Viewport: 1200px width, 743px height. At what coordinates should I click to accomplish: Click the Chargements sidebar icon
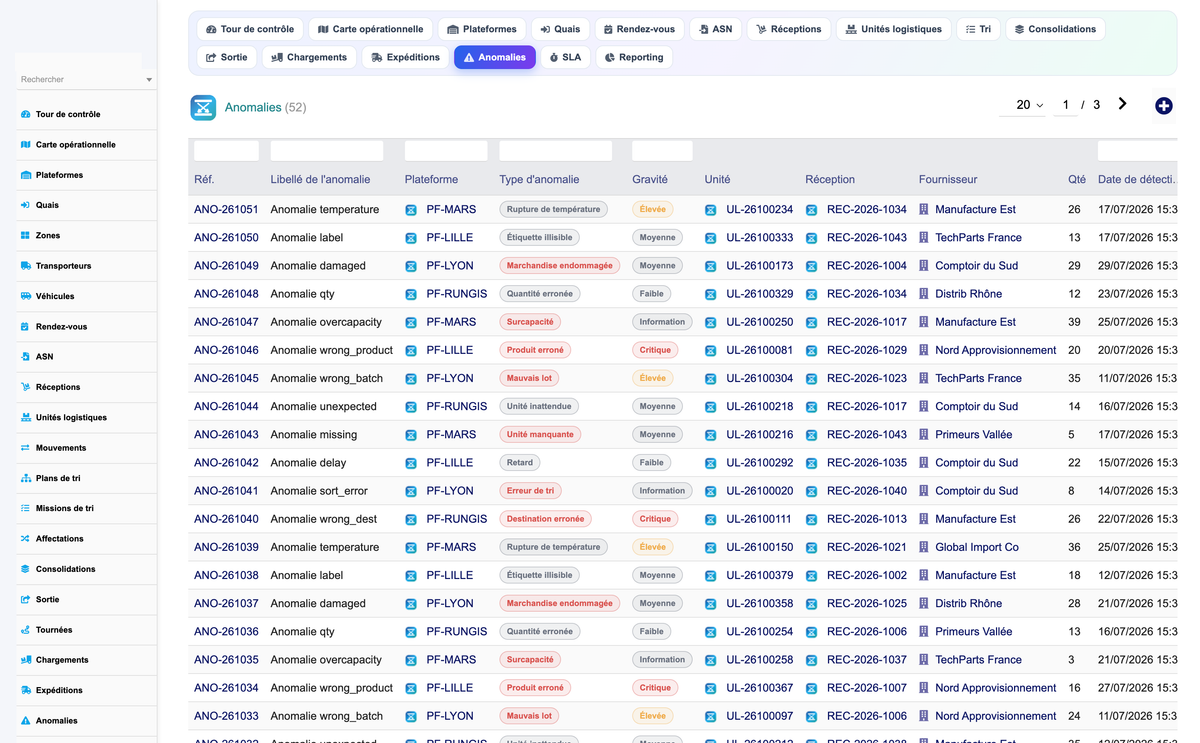pyautogui.click(x=25, y=660)
